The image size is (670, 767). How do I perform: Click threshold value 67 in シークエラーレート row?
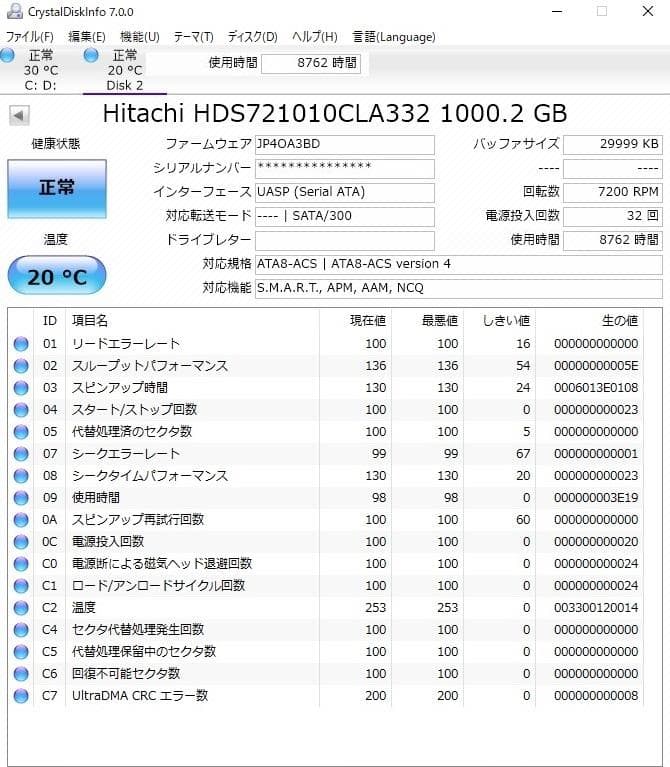tap(523, 454)
